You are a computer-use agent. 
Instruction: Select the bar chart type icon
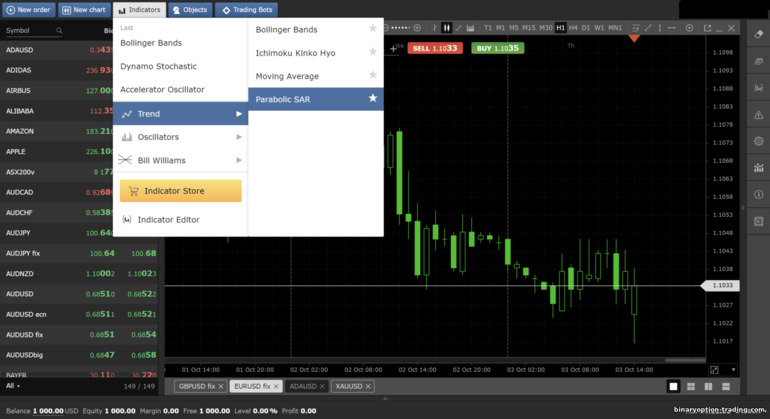435,28
